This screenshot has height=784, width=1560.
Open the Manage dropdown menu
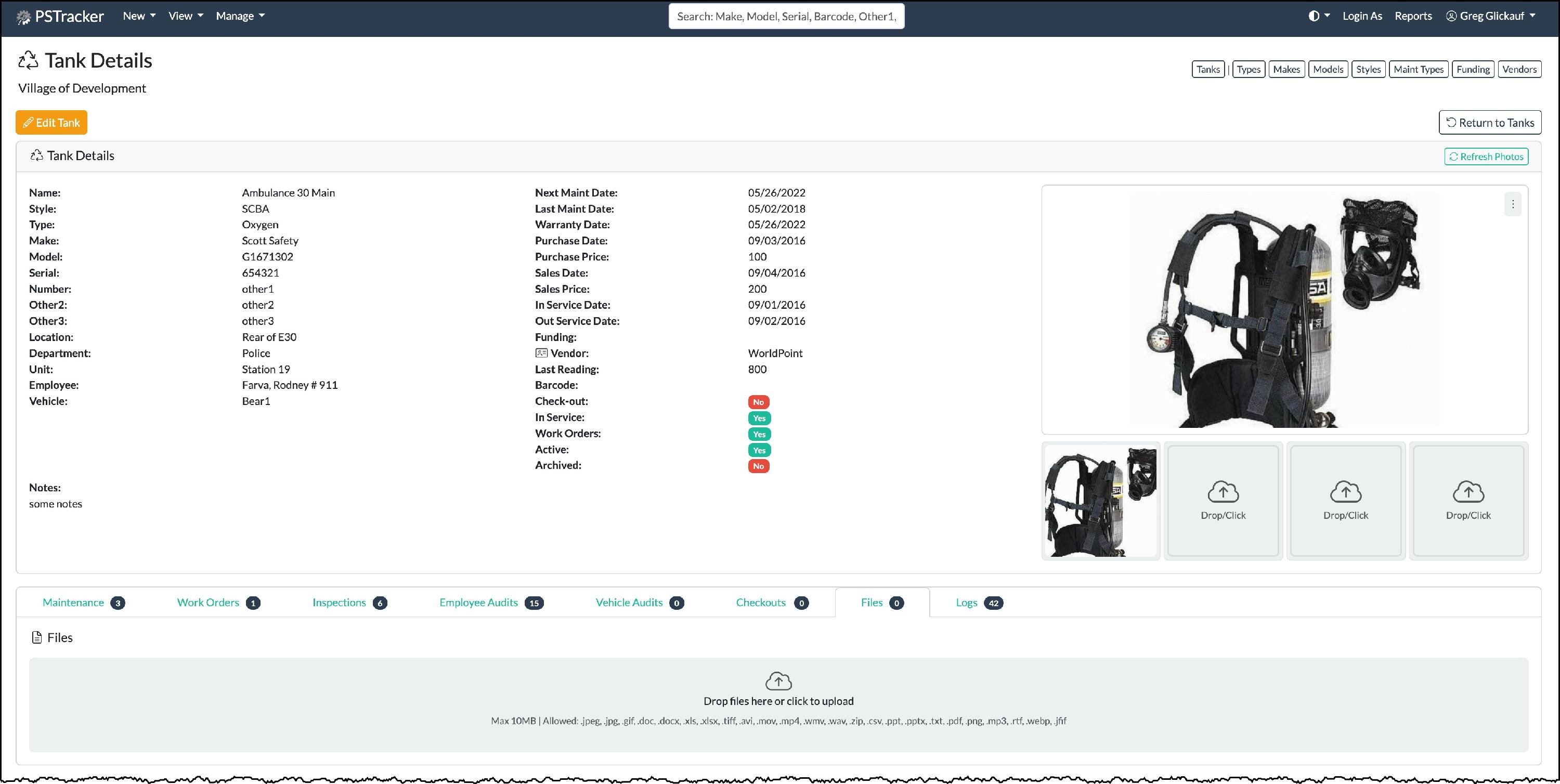pos(240,16)
